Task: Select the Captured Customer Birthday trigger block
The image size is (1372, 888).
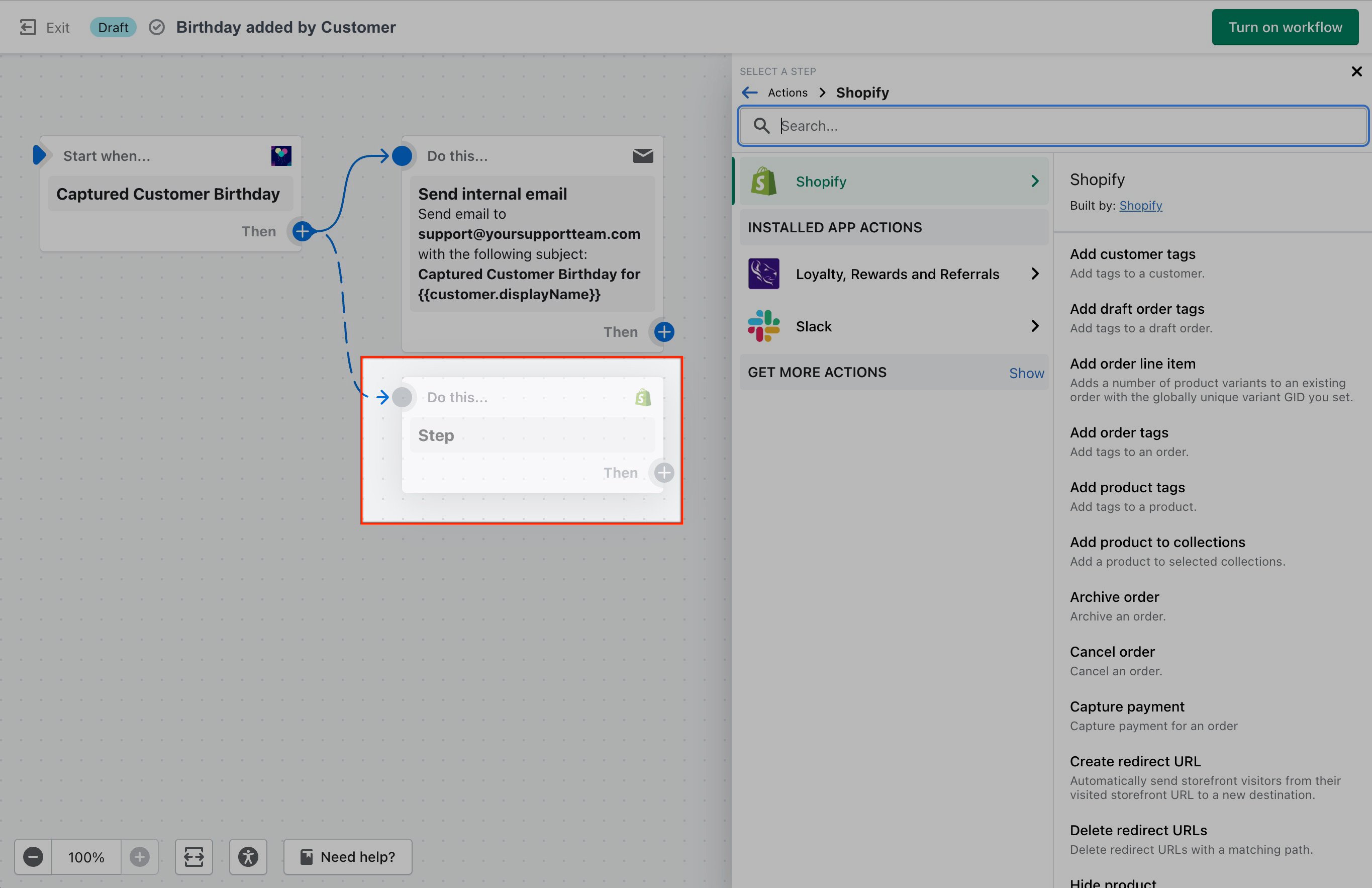Action: point(170,194)
